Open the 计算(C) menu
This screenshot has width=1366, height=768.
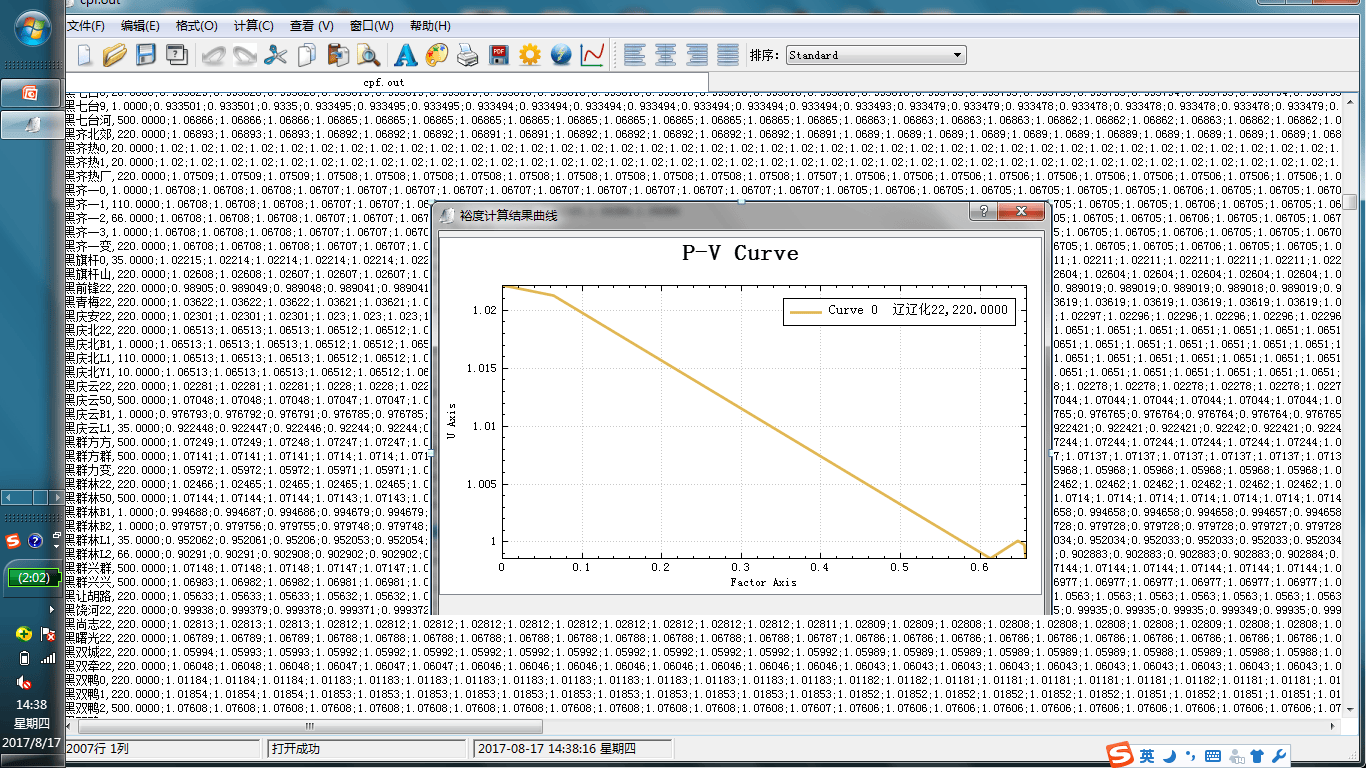point(253,26)
